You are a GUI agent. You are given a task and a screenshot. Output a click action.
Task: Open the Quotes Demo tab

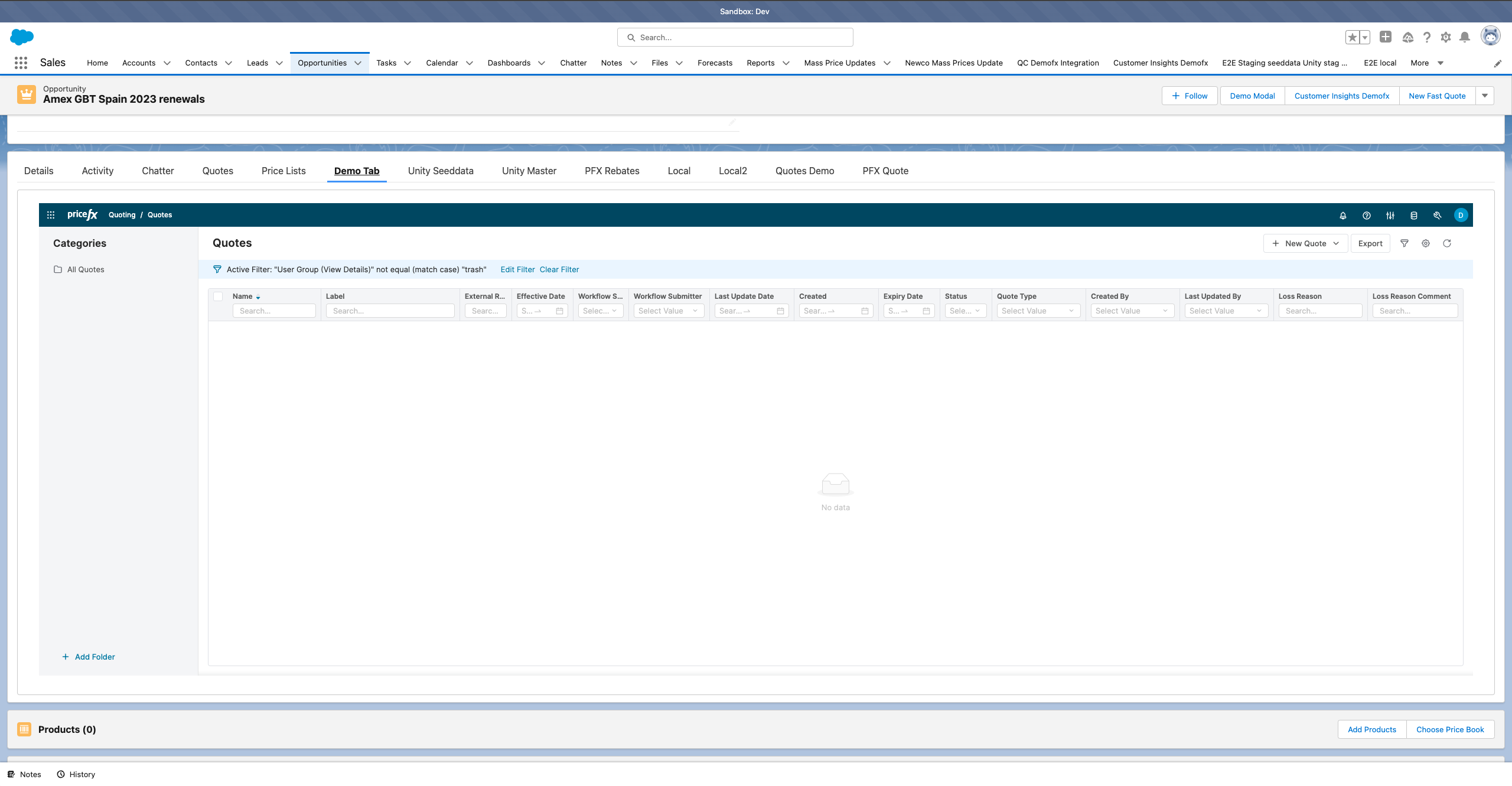pos(804,171)
